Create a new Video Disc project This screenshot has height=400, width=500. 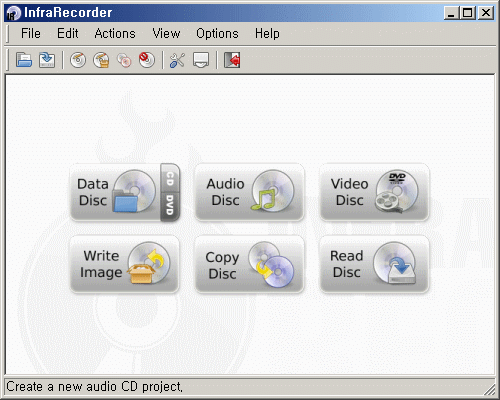374,192
